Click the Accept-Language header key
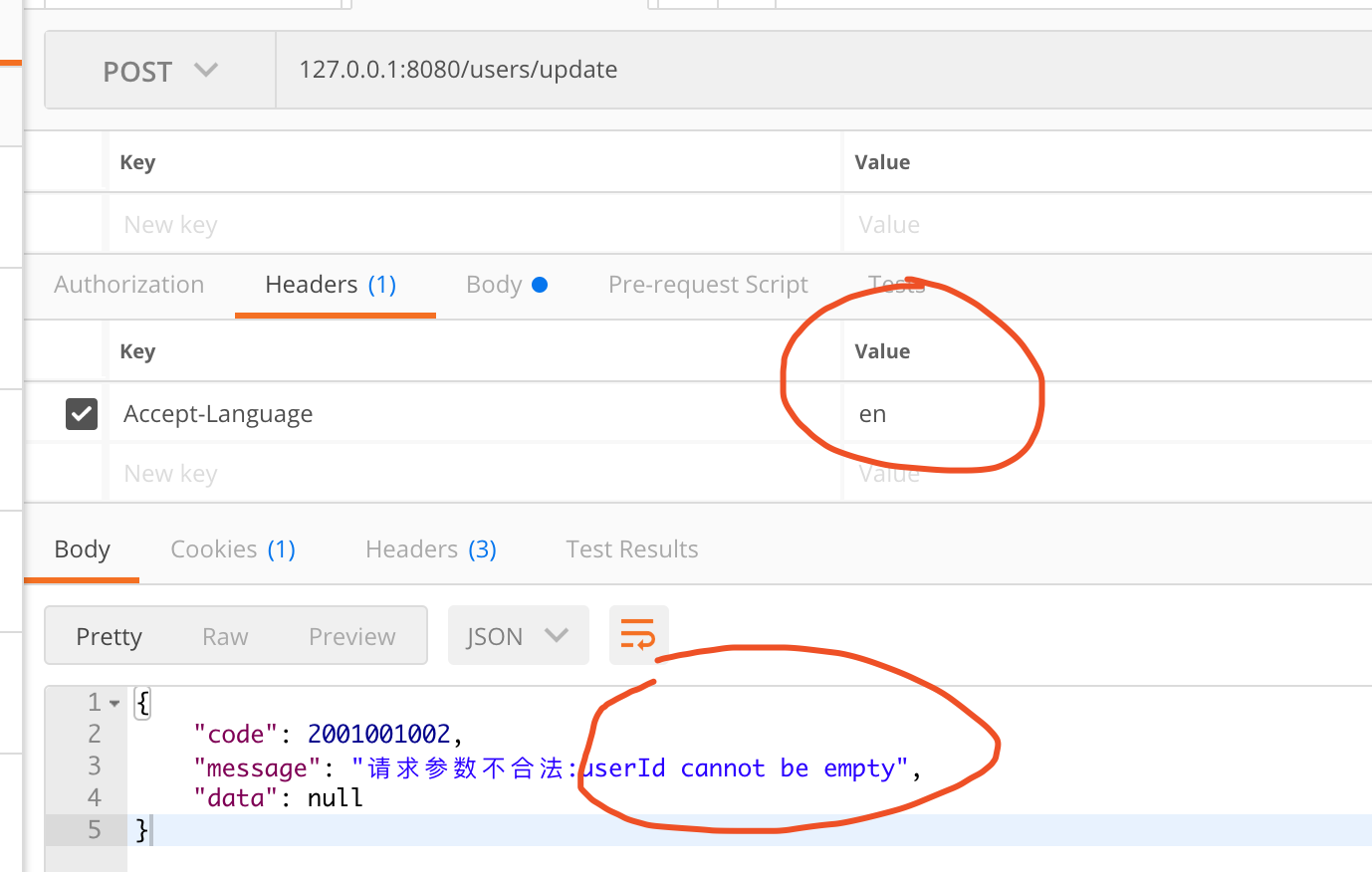This screenshot has width=1372, height=872. [218, 414]
